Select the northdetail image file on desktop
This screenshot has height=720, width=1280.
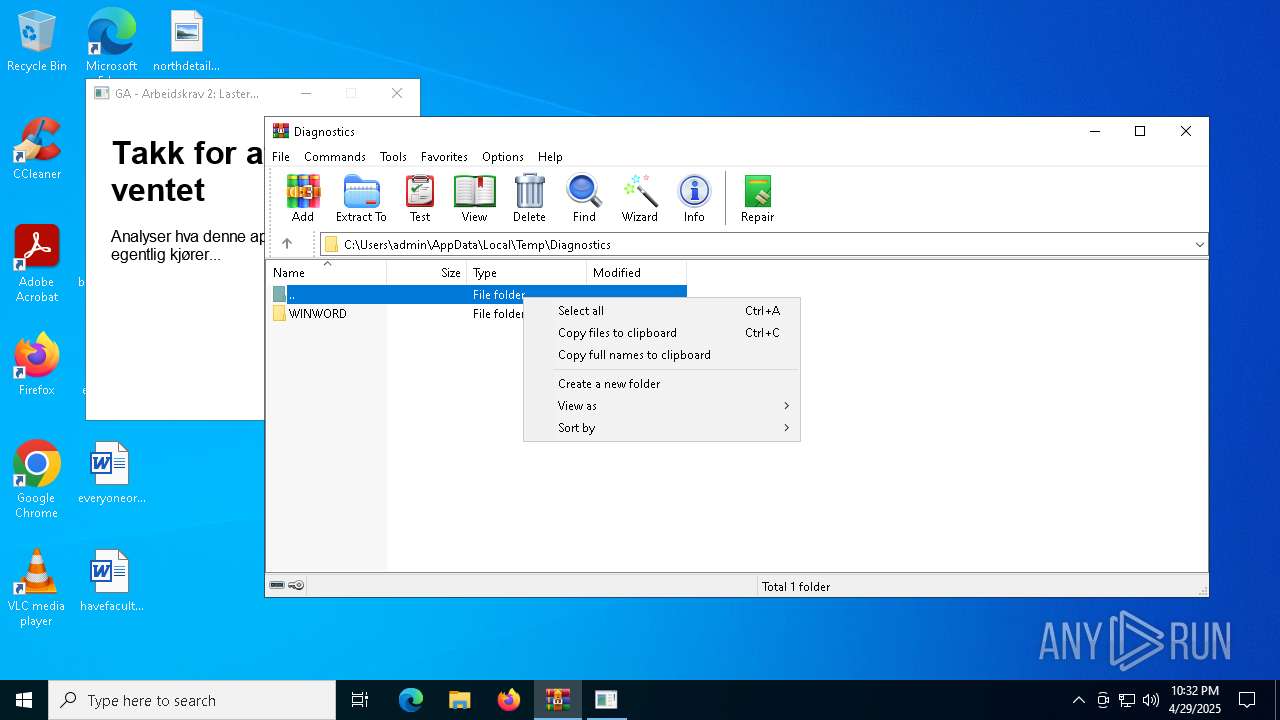(x=186, y=41)
